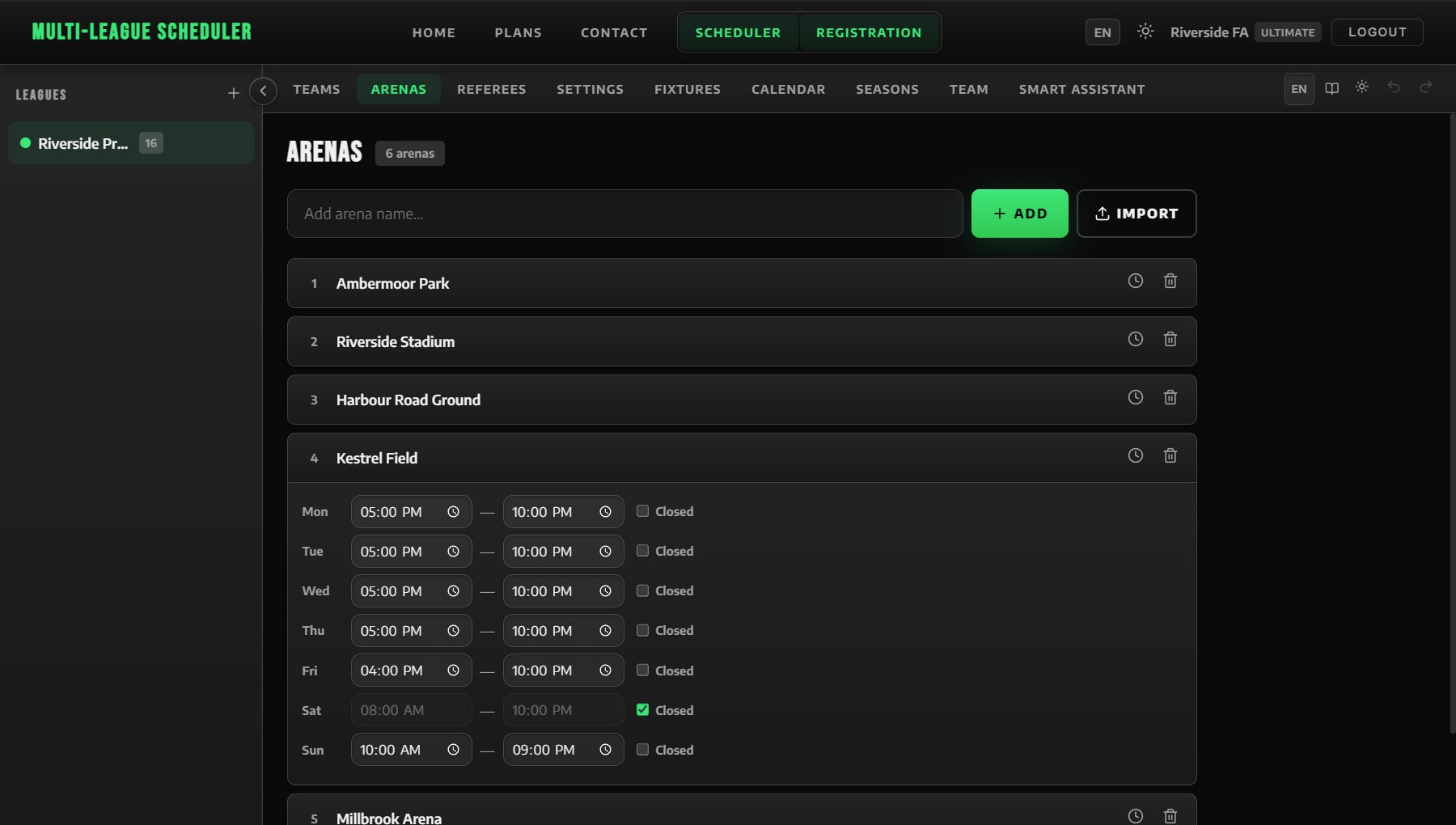Delete the Millbrook Arena entry

[x=1170, y=815]
